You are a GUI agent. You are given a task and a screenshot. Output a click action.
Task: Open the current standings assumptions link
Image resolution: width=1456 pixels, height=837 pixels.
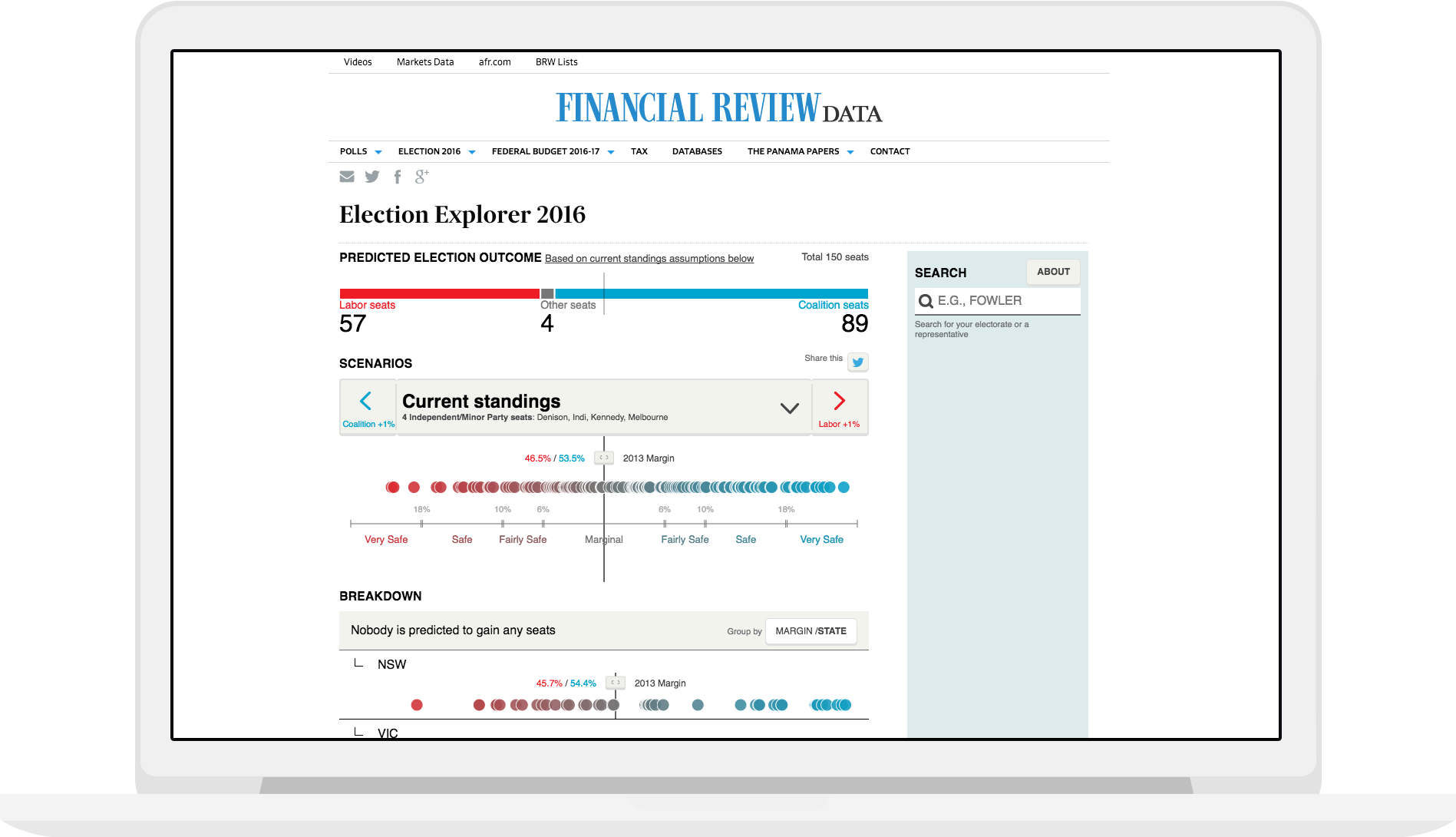pyautogui.click(x=649, y=259)
